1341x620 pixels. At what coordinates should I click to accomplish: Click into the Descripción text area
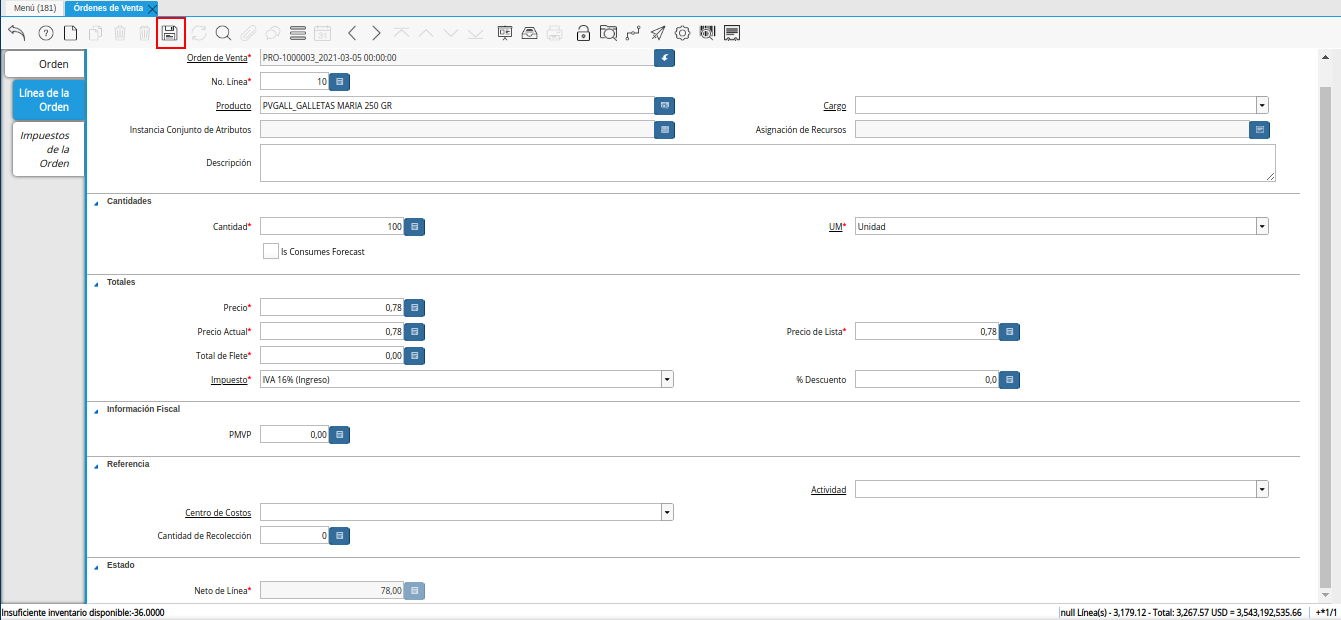[768, 162]
